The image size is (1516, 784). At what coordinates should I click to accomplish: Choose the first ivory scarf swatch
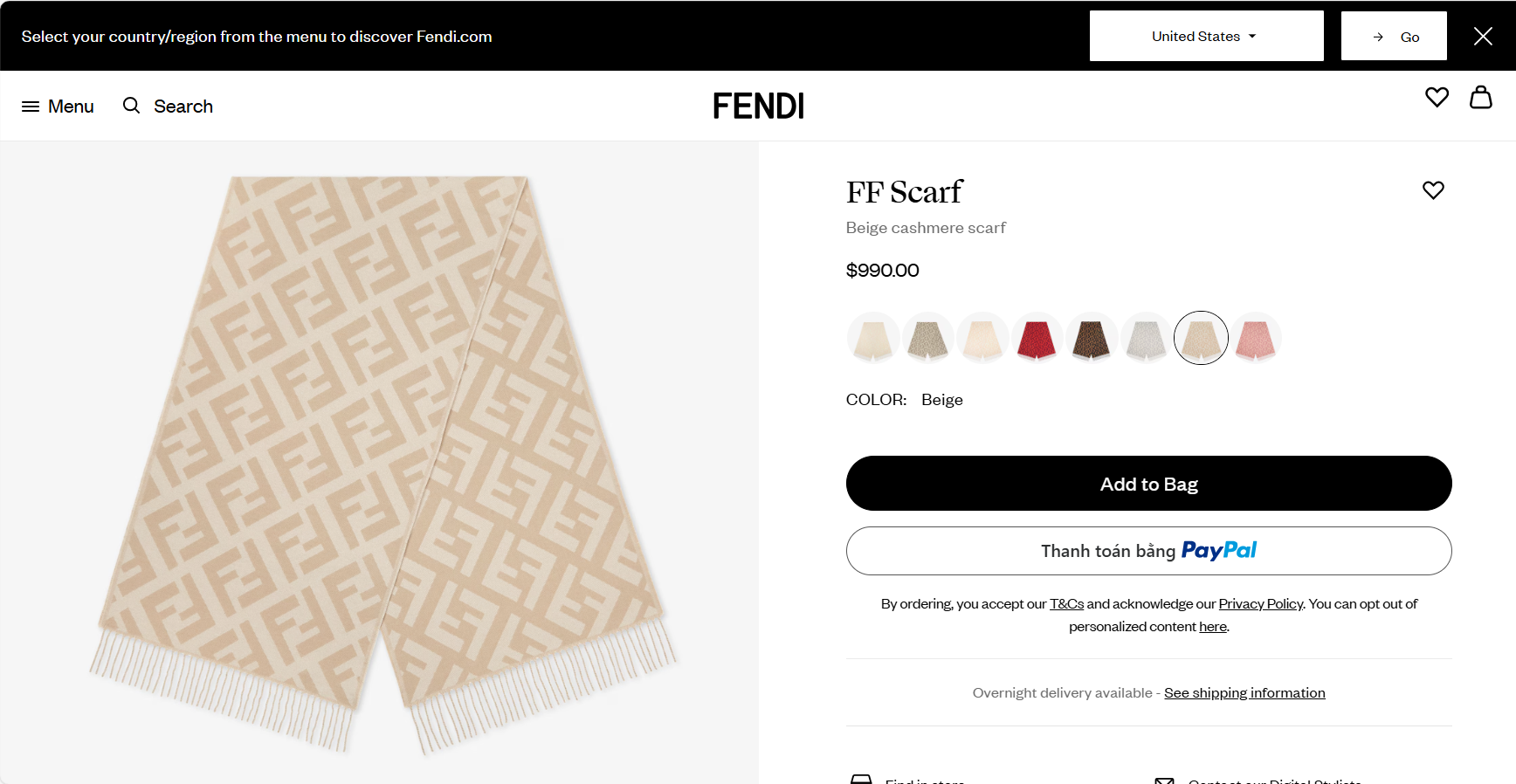click(x=872, y=339)
